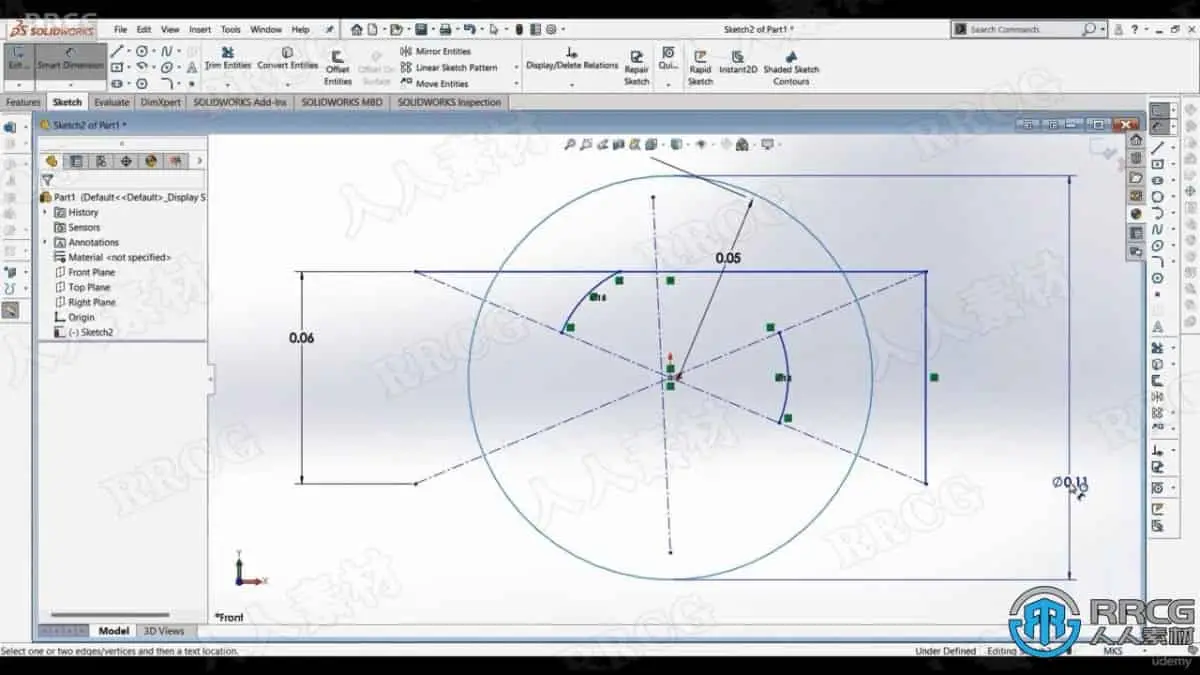Screen dimensions: 1200x675
Task: Open Convert Entities dropdown arrow
Action: [x=287, y=84]
